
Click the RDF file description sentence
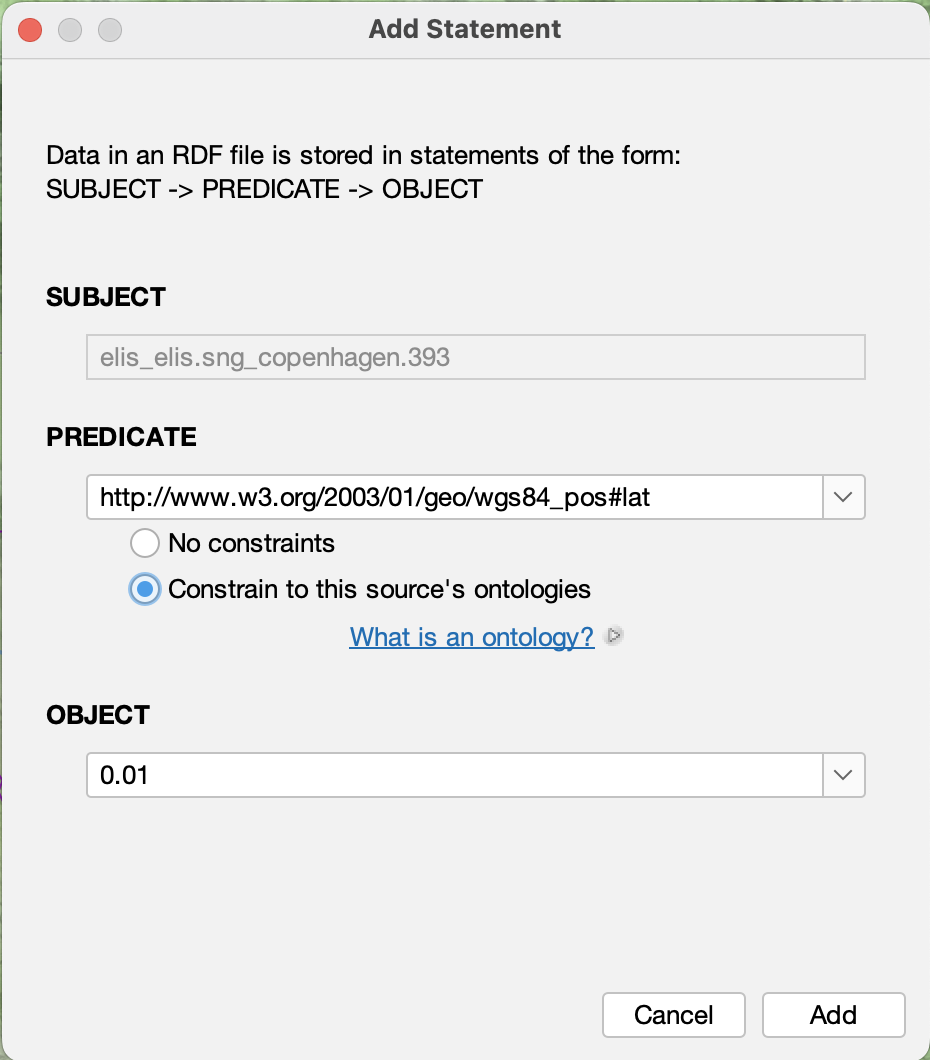click(x=363, y=157)
